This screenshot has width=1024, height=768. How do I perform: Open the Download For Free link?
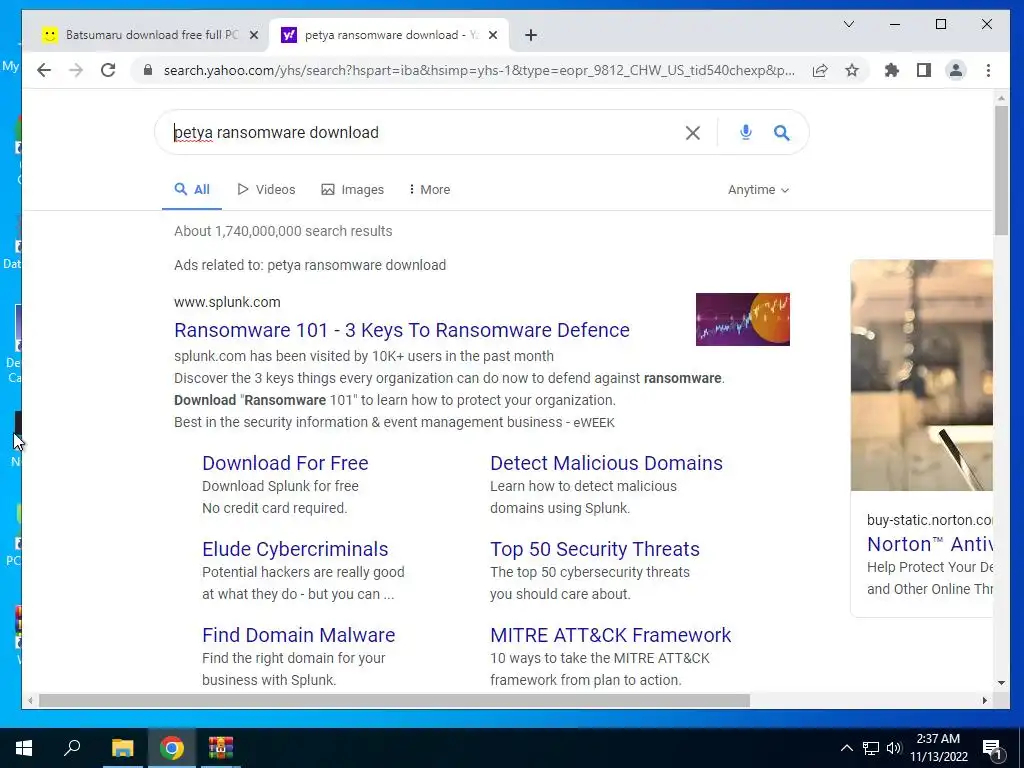coord(285,463)
